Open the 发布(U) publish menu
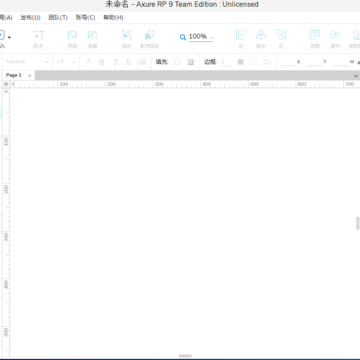360x360 pixels. pos(30,18)
